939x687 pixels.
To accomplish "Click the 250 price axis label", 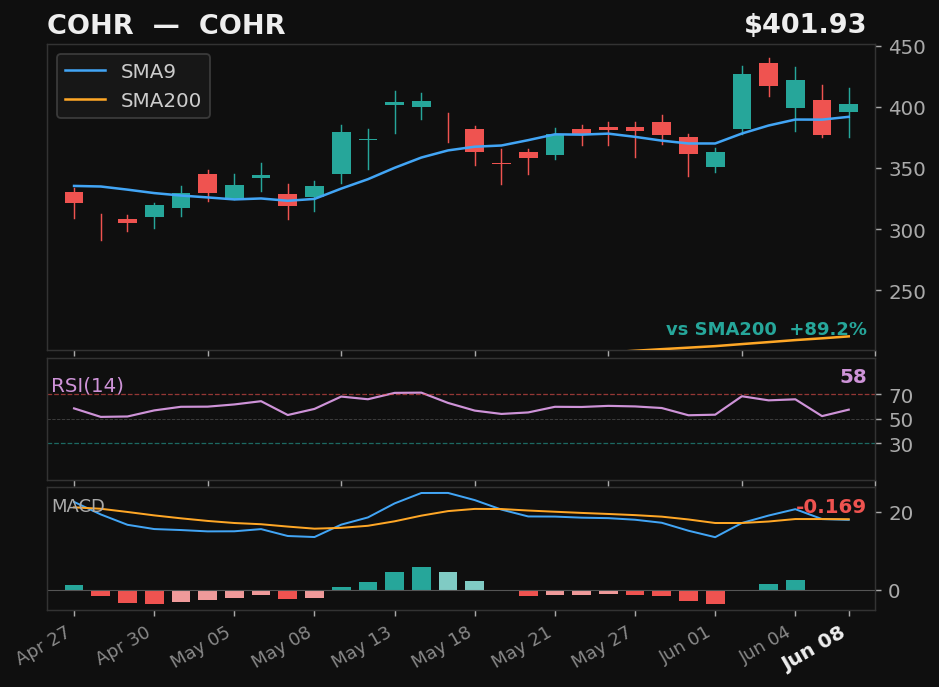I will pyautogui.click(x=907, y=292).
